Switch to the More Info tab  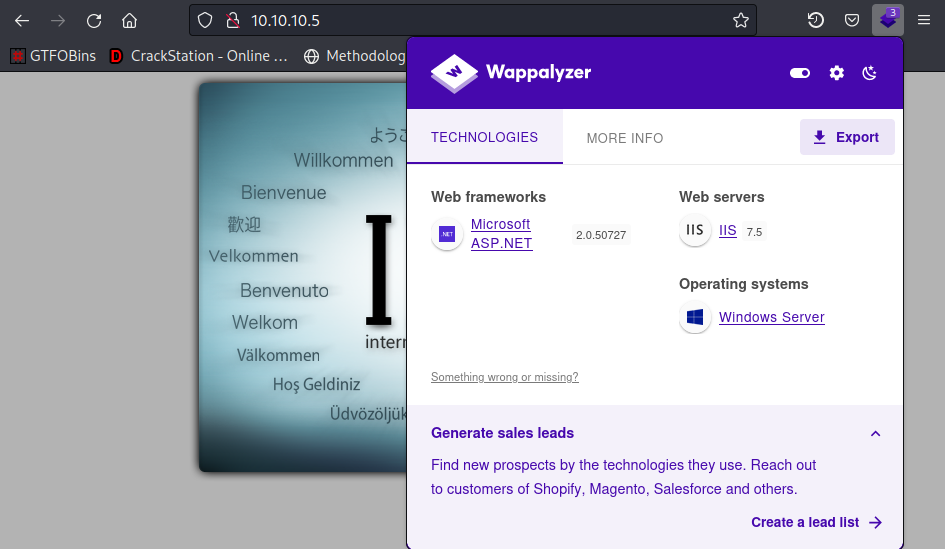(625, 138)
